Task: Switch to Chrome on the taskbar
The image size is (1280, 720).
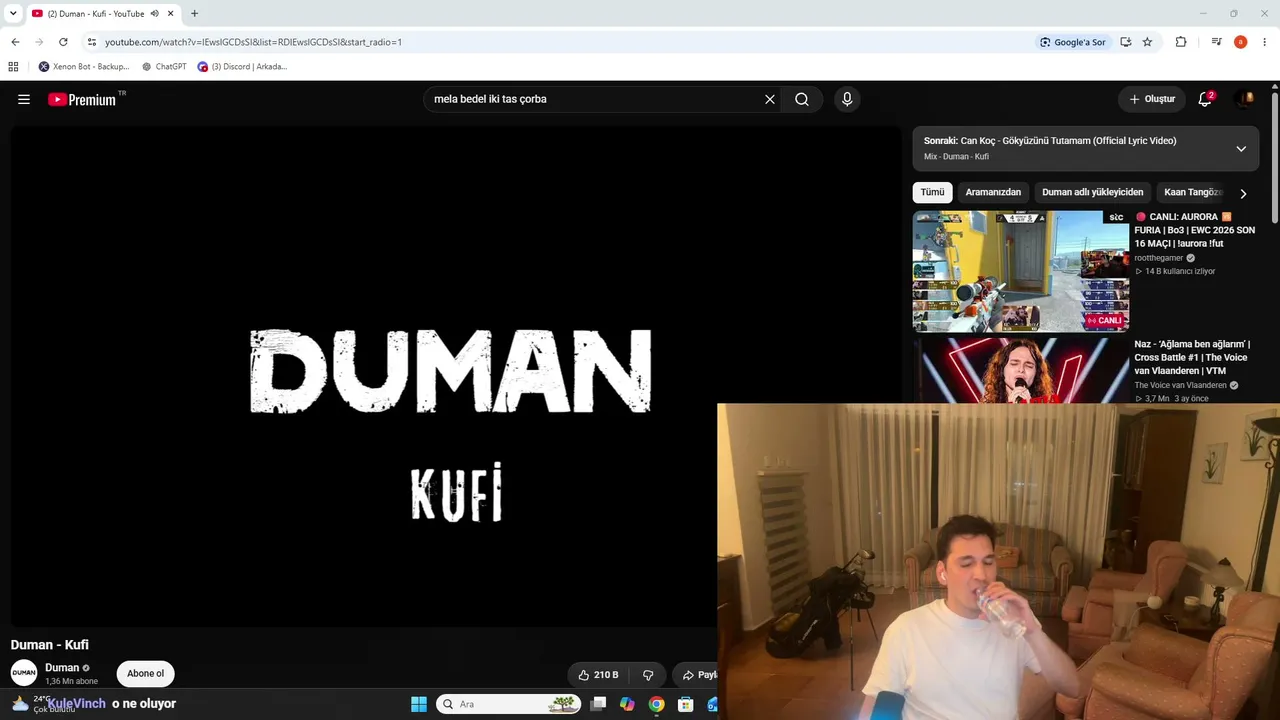Action: [656, 704]
